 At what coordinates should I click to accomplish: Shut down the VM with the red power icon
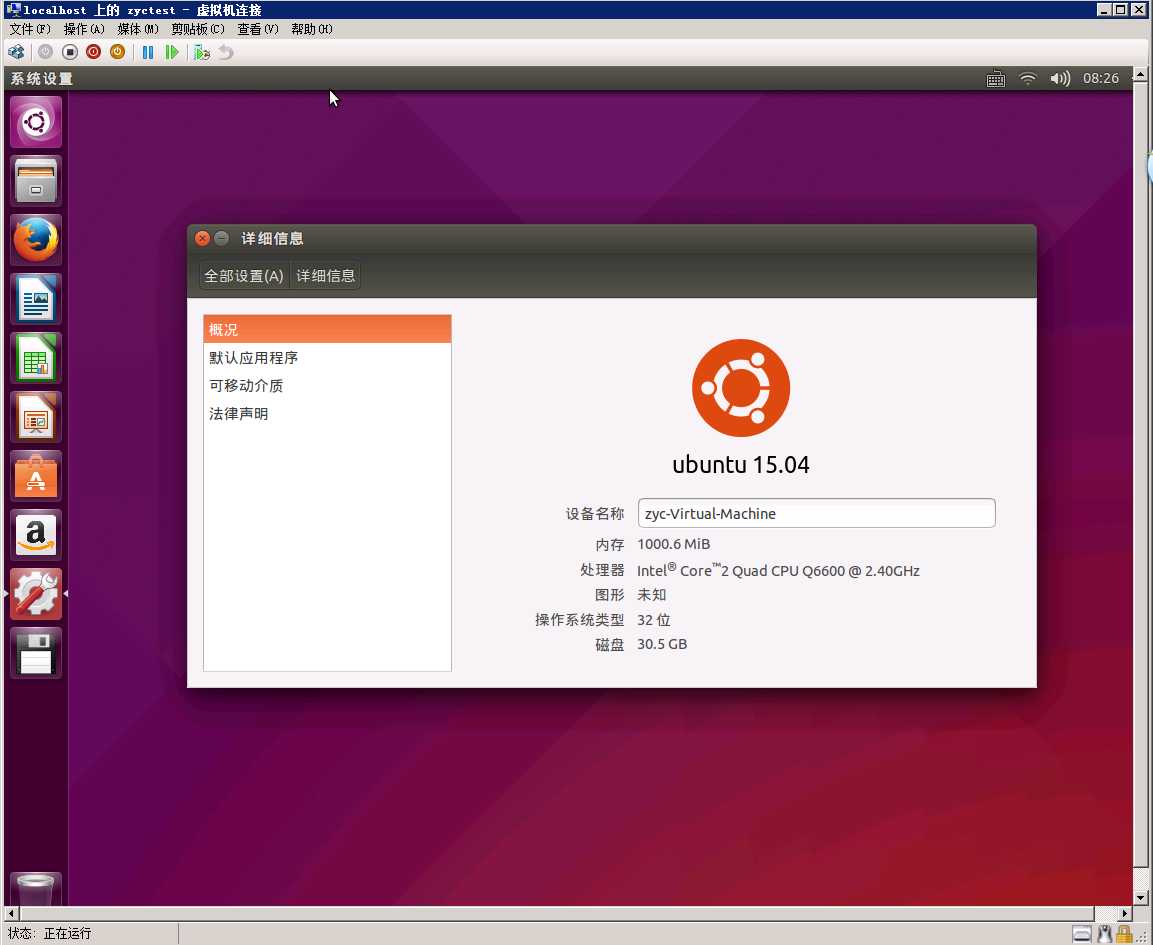tap(93, 52)
